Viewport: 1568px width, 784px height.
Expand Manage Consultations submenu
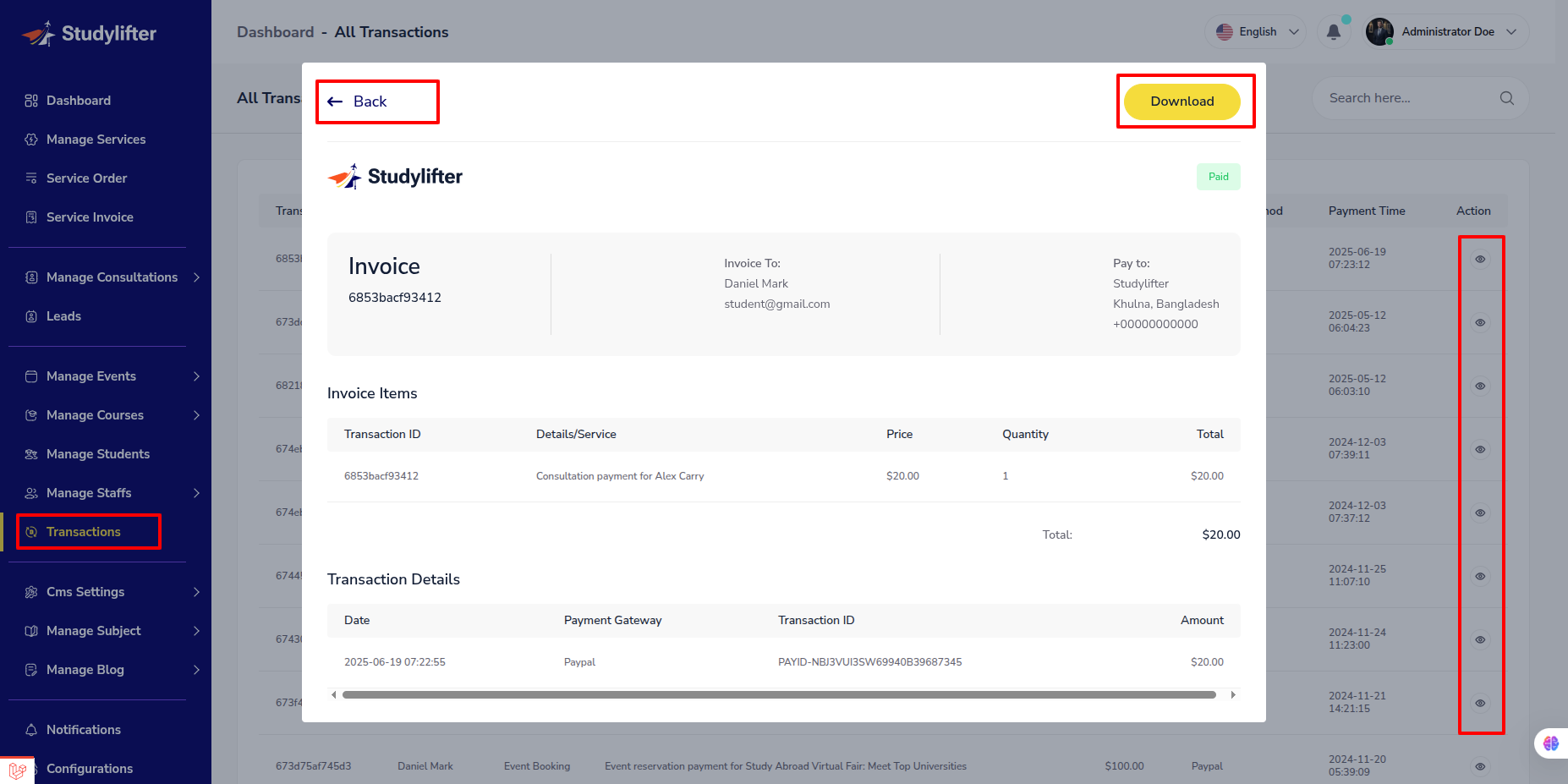click(x=196, y=277)
